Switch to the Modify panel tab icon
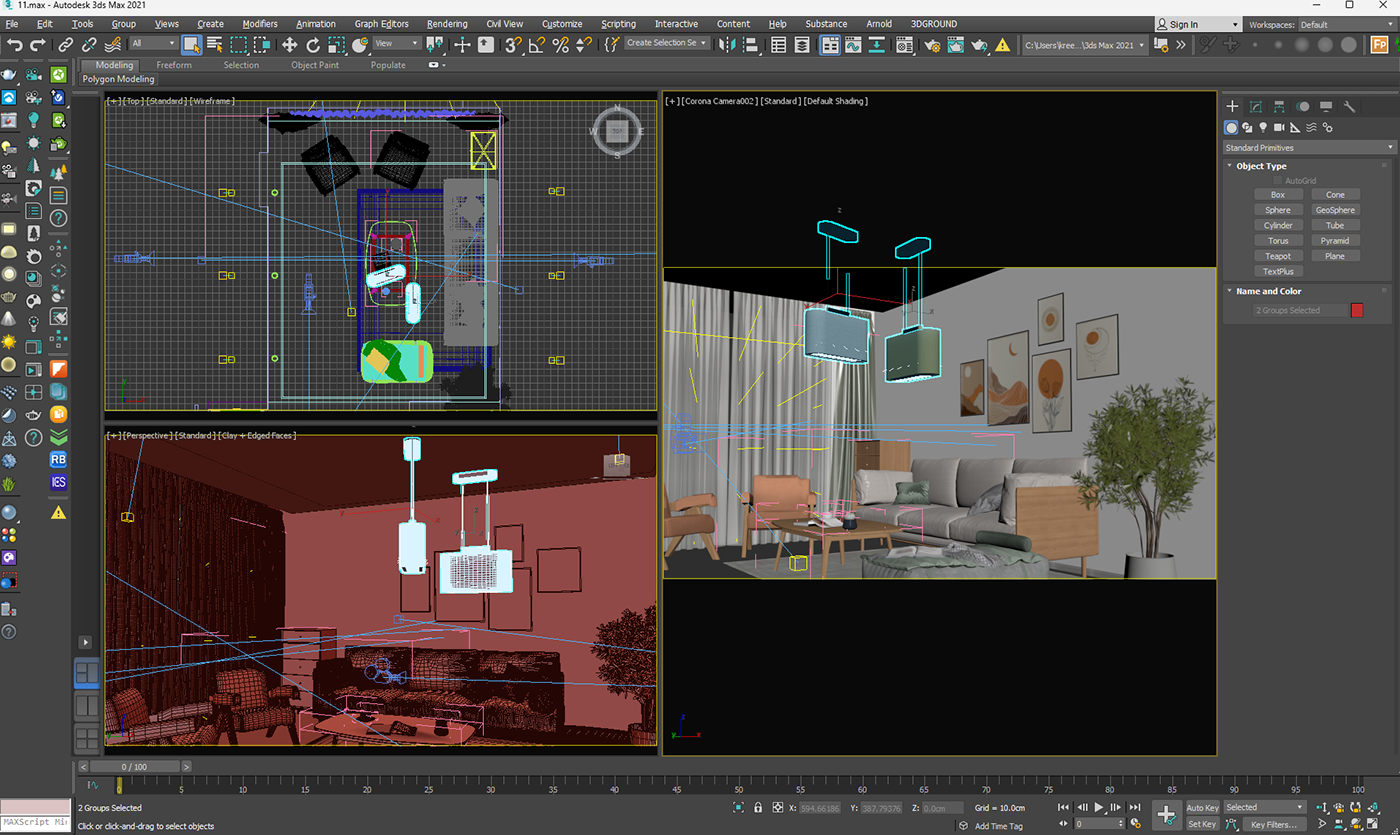The width and height of the screenshot is (1400, 835). tap(1256, 106)
